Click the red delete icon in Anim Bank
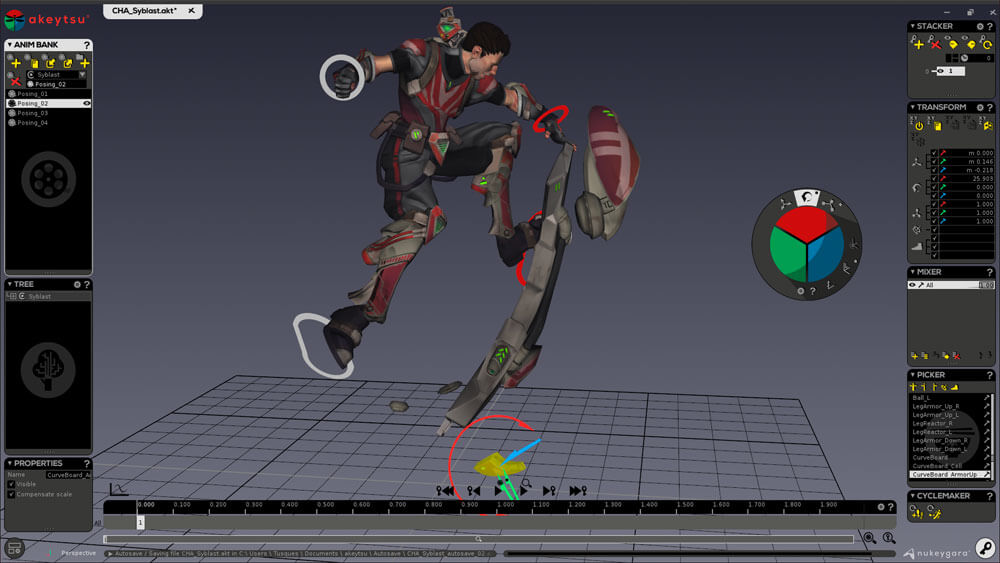The image size is (1000, 563). pos(15,83)
